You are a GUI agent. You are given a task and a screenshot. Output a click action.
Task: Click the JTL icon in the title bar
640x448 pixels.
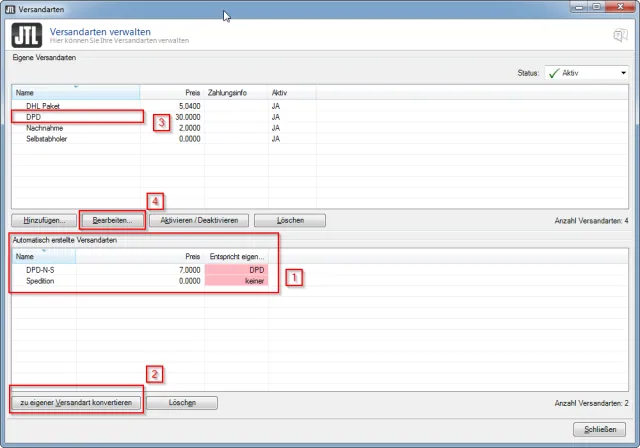click(10, 9)
